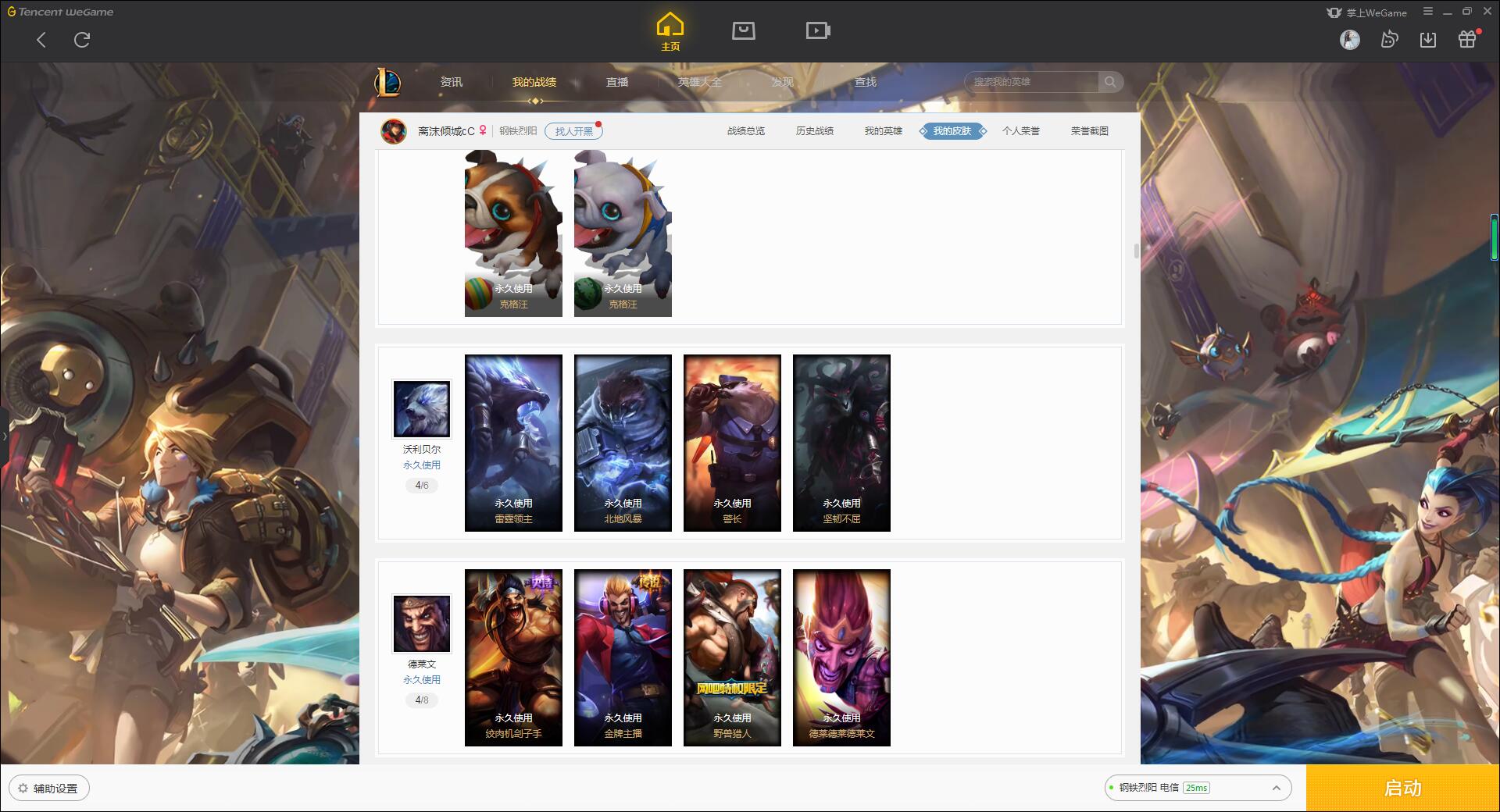Open the 直播 tab
The image size is (1500, 812).
pos(617,82)
